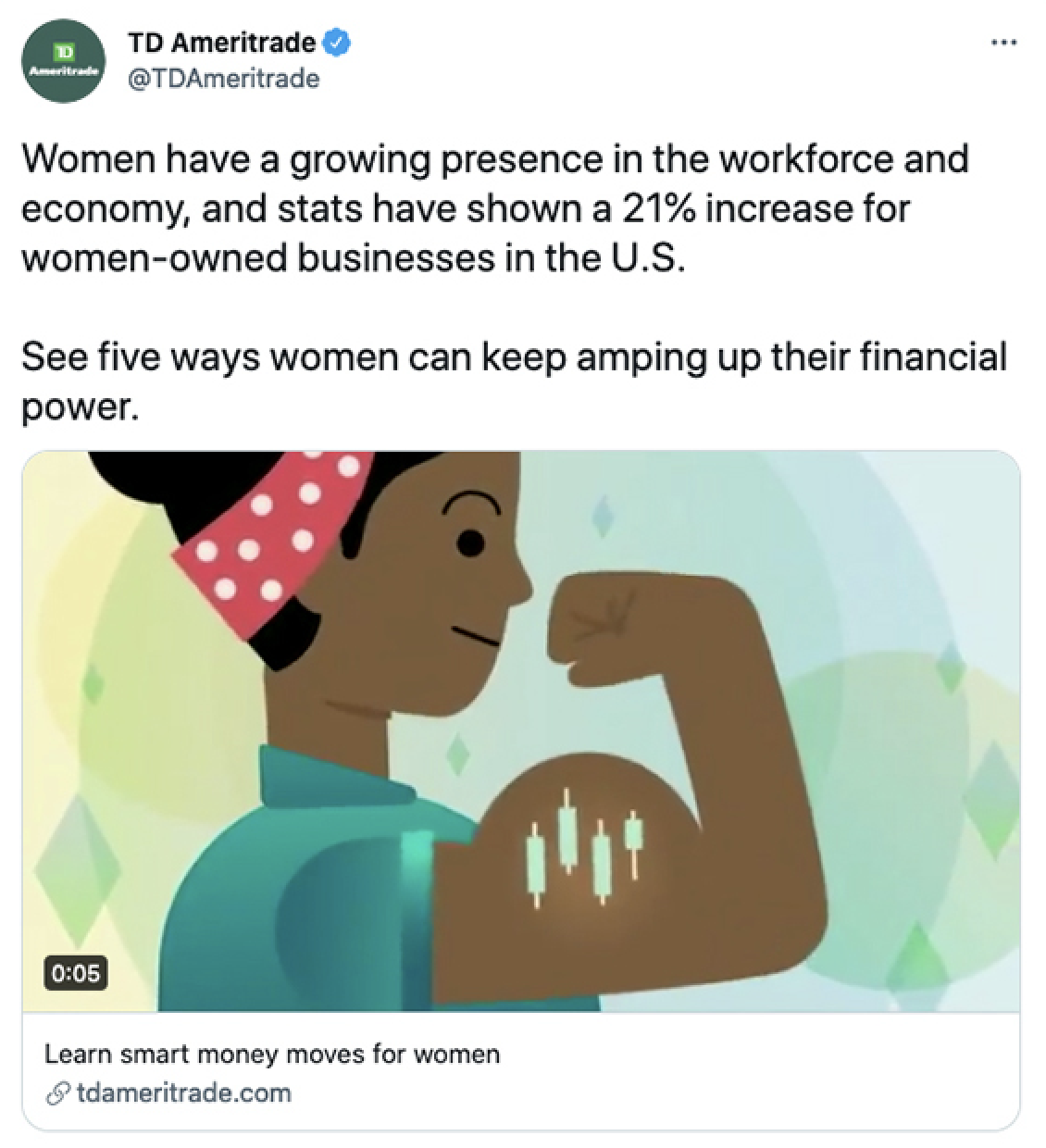1046x1148 pixels.
Task: Click the word "power." ending the tweet
Action: pos(80,406)
